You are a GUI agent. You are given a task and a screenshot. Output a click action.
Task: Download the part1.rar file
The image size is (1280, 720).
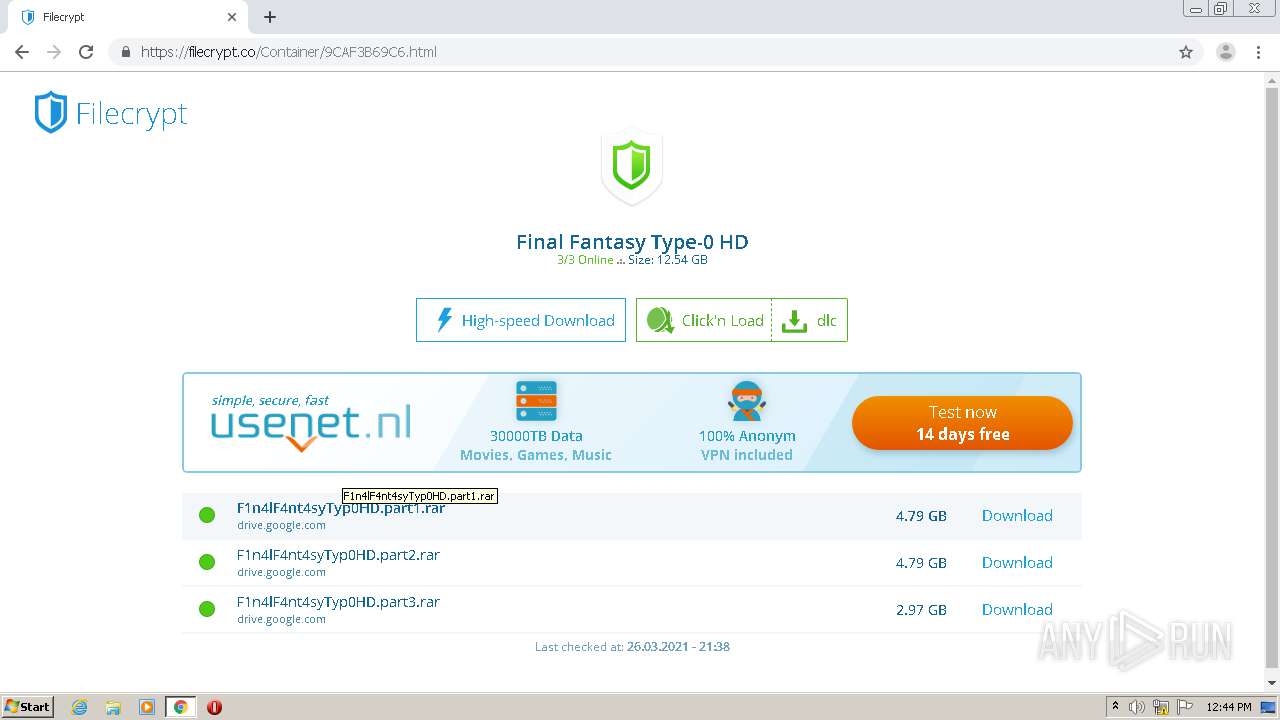click(x=1017, y=516)
